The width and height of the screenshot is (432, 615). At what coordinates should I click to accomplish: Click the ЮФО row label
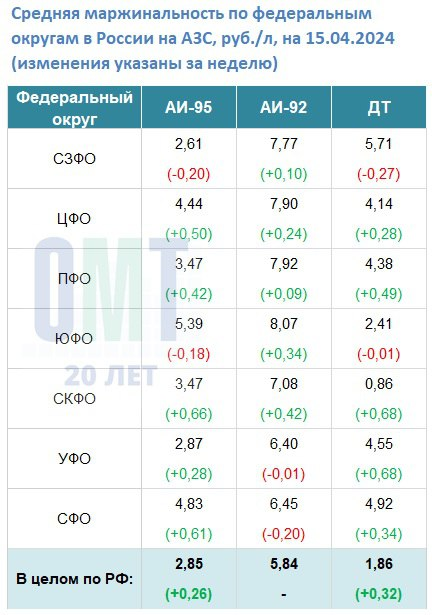[74, 339]
